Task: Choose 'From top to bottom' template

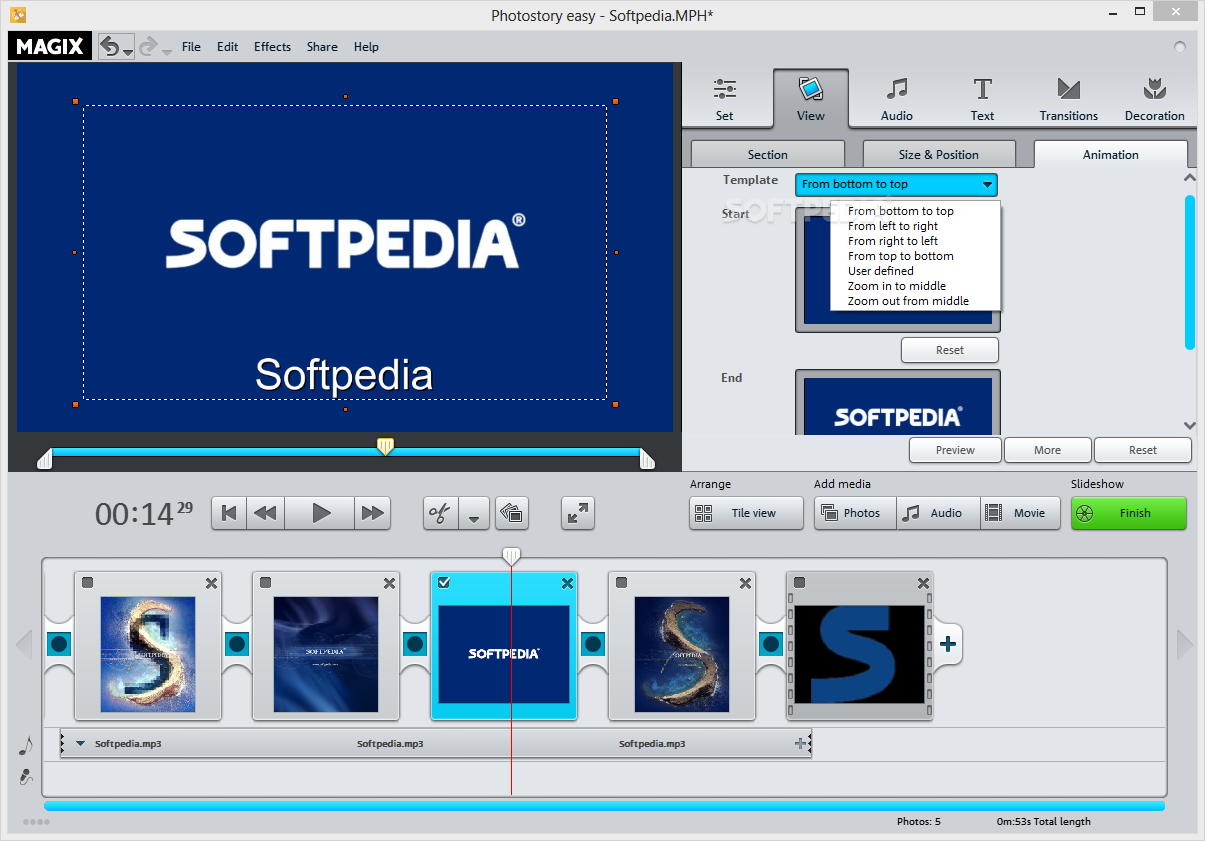Action: (901, 256)
